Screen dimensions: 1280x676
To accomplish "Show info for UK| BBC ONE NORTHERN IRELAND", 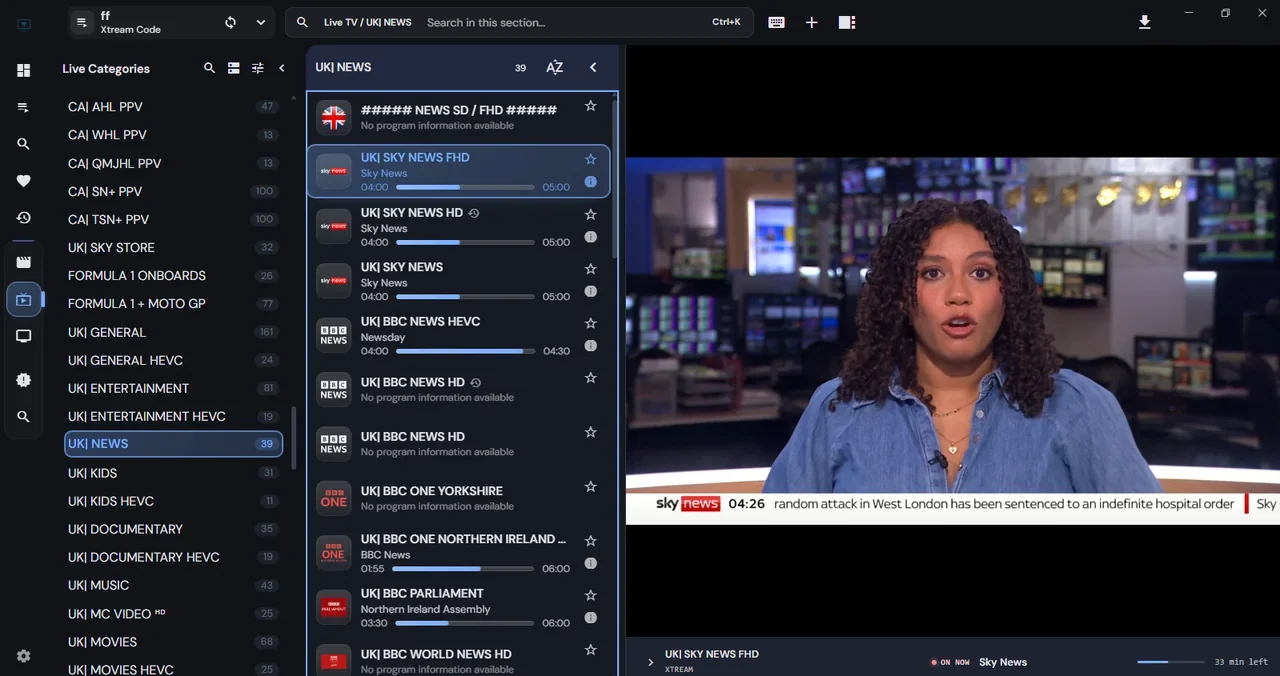I will pyautogui.click(x=590, y=563).
